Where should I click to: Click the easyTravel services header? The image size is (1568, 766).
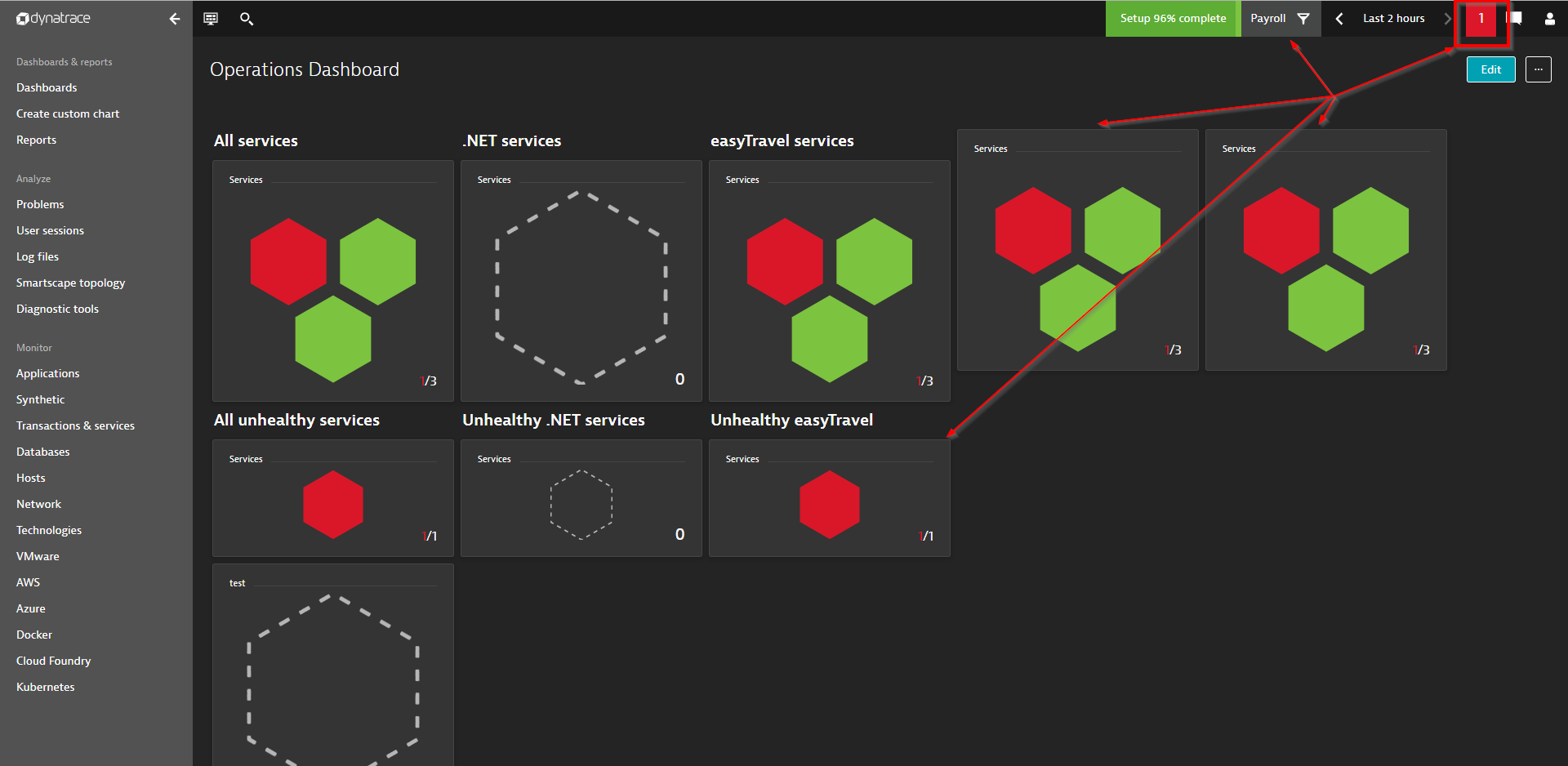coord(782,140)
